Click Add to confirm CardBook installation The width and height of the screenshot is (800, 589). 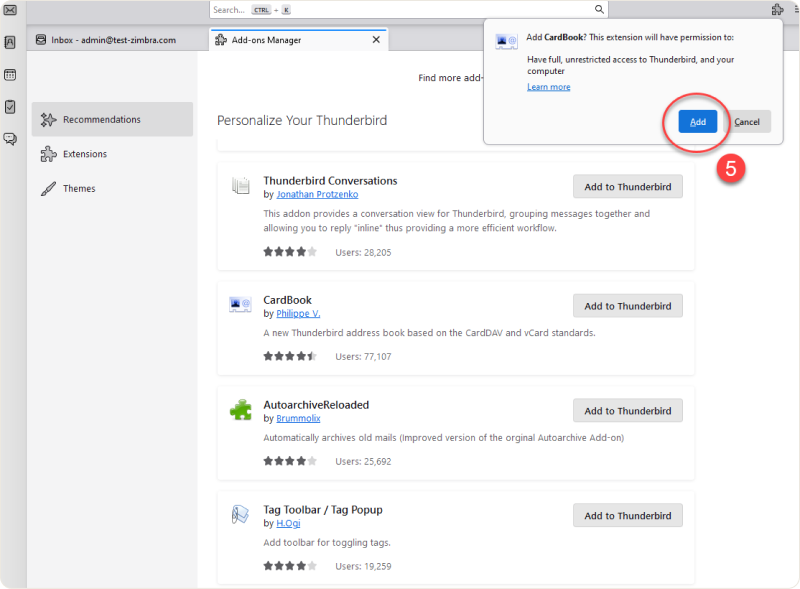[x=697, y=122]
